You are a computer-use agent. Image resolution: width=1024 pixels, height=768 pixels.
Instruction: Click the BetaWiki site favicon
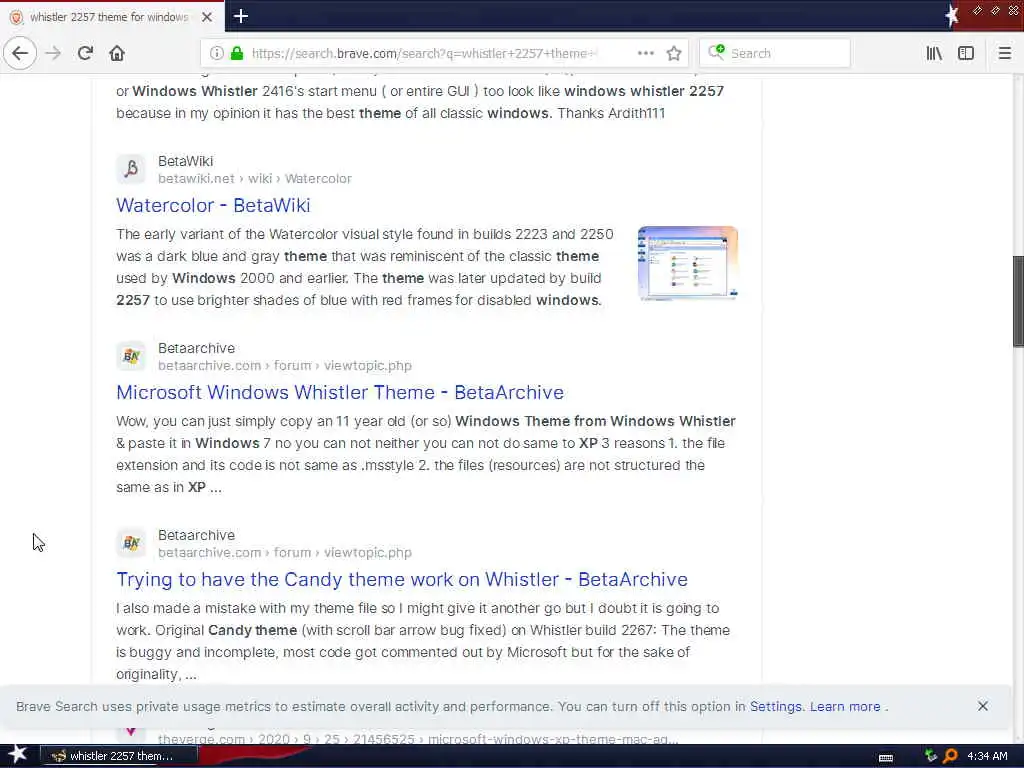tap(131, 169)
